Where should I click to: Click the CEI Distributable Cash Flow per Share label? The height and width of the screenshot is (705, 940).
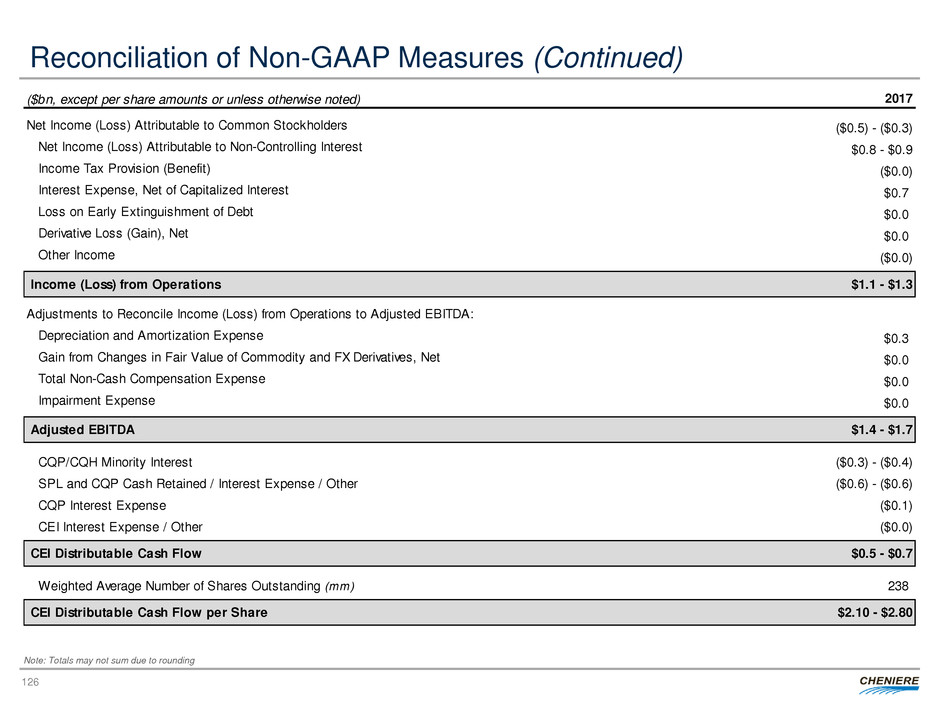pos(149,613)
